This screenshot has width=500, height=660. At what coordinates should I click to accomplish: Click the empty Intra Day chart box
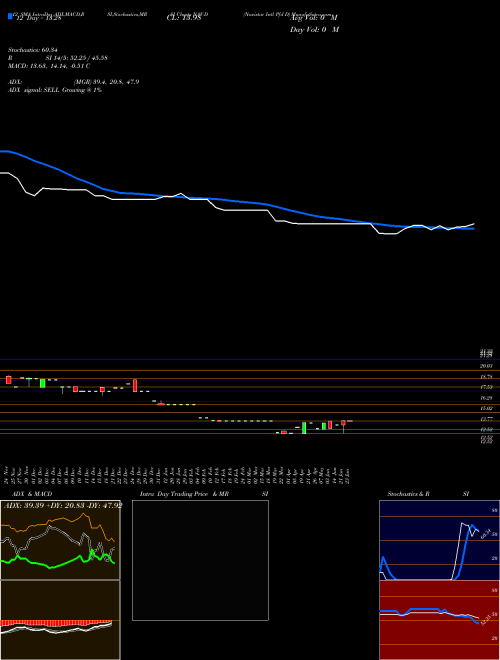tap(200, 560)
